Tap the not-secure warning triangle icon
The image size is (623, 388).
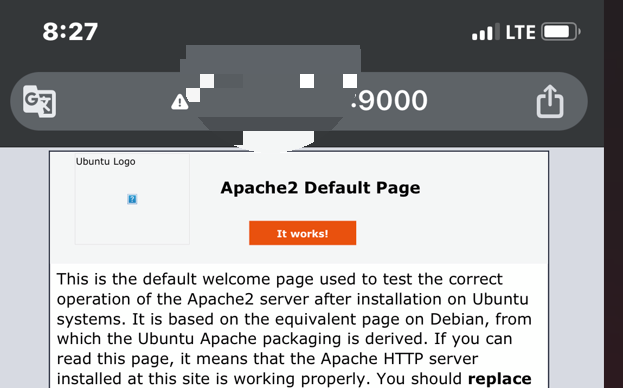[180, 102]
